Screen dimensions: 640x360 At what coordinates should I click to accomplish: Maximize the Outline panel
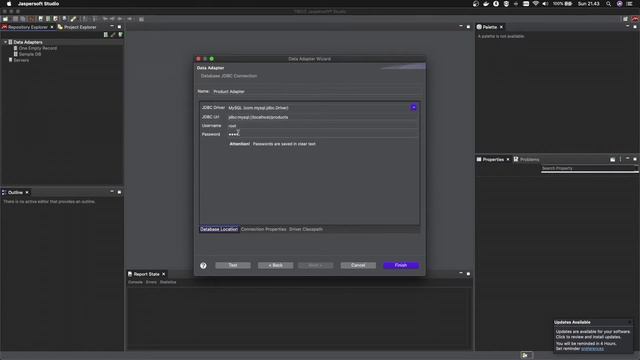(x=119, y=192)
